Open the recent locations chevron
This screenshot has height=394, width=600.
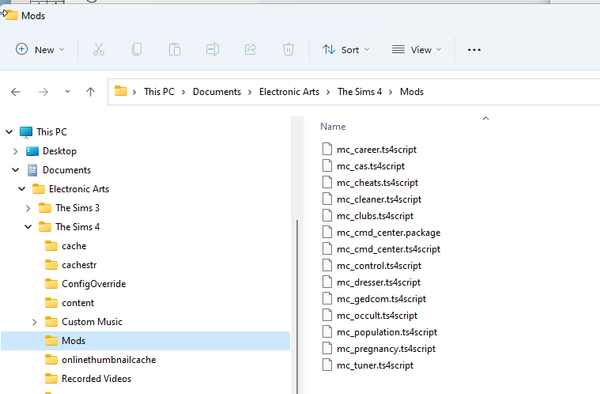pos(67,92)
